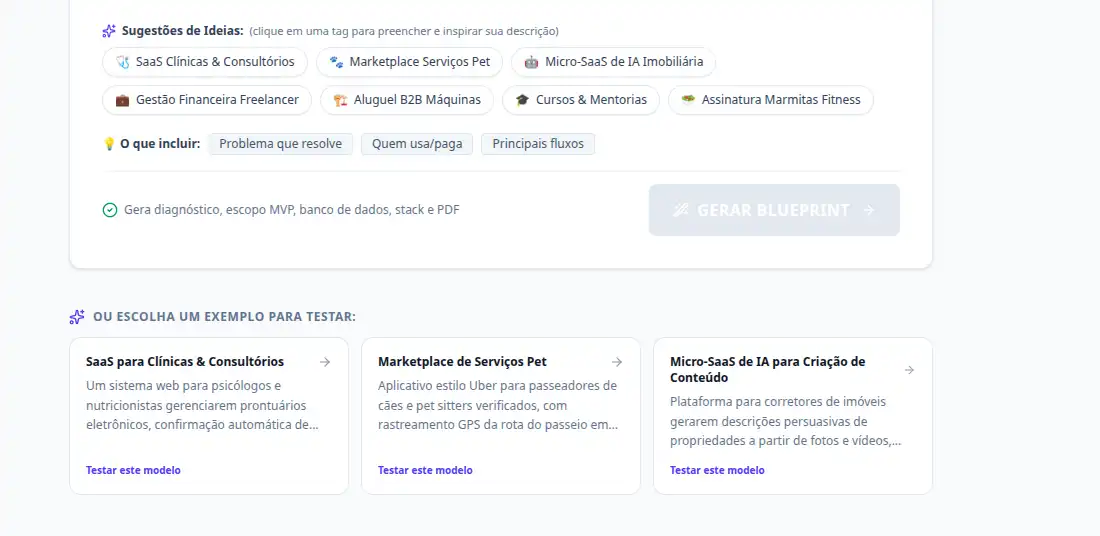
Task: Click the OU ESCOLHA UM EXEMPLO PARA TESTAR heading
Action: click(224, 317)
